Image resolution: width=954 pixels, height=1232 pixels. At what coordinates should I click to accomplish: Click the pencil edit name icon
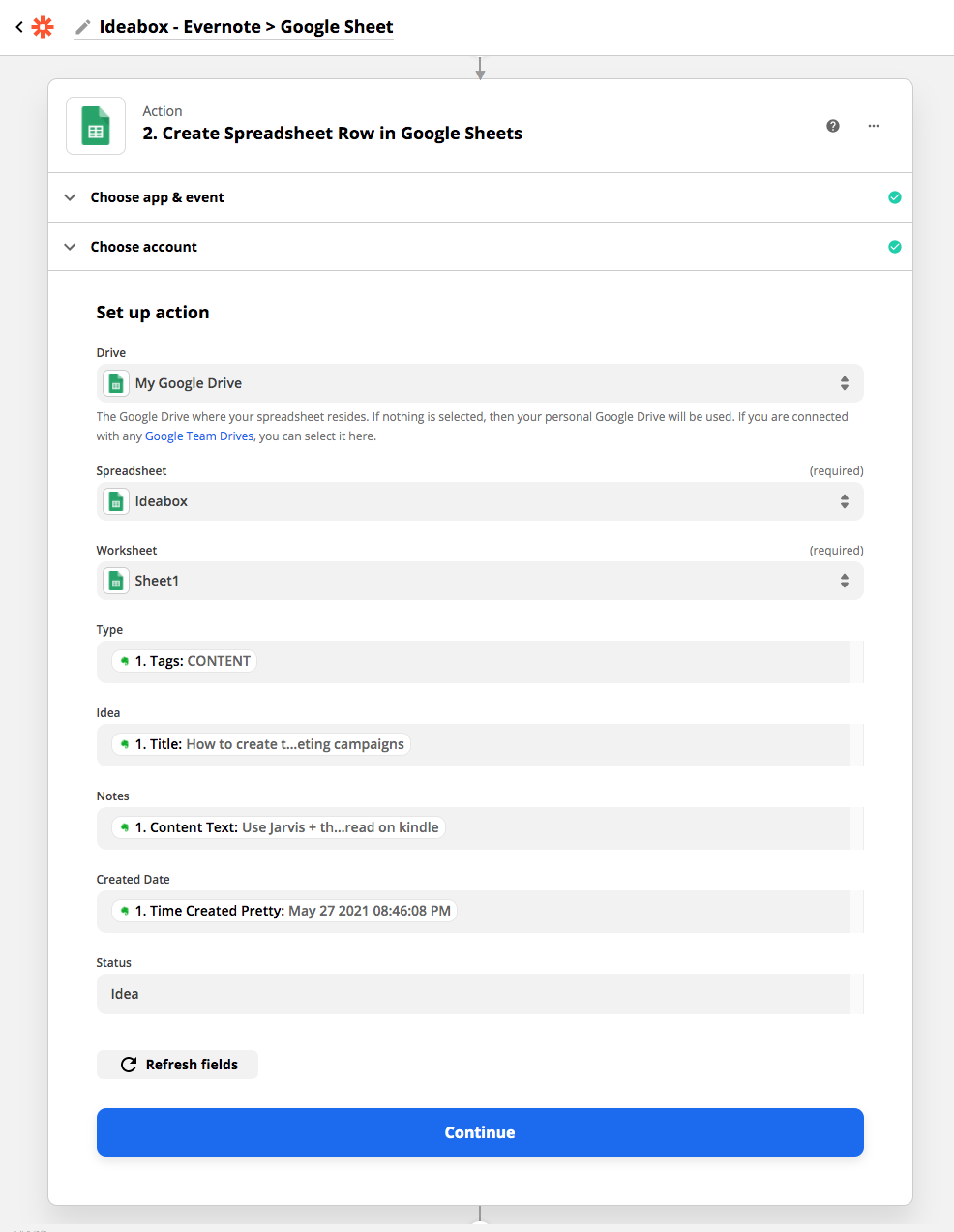click(x=83, y=27)
